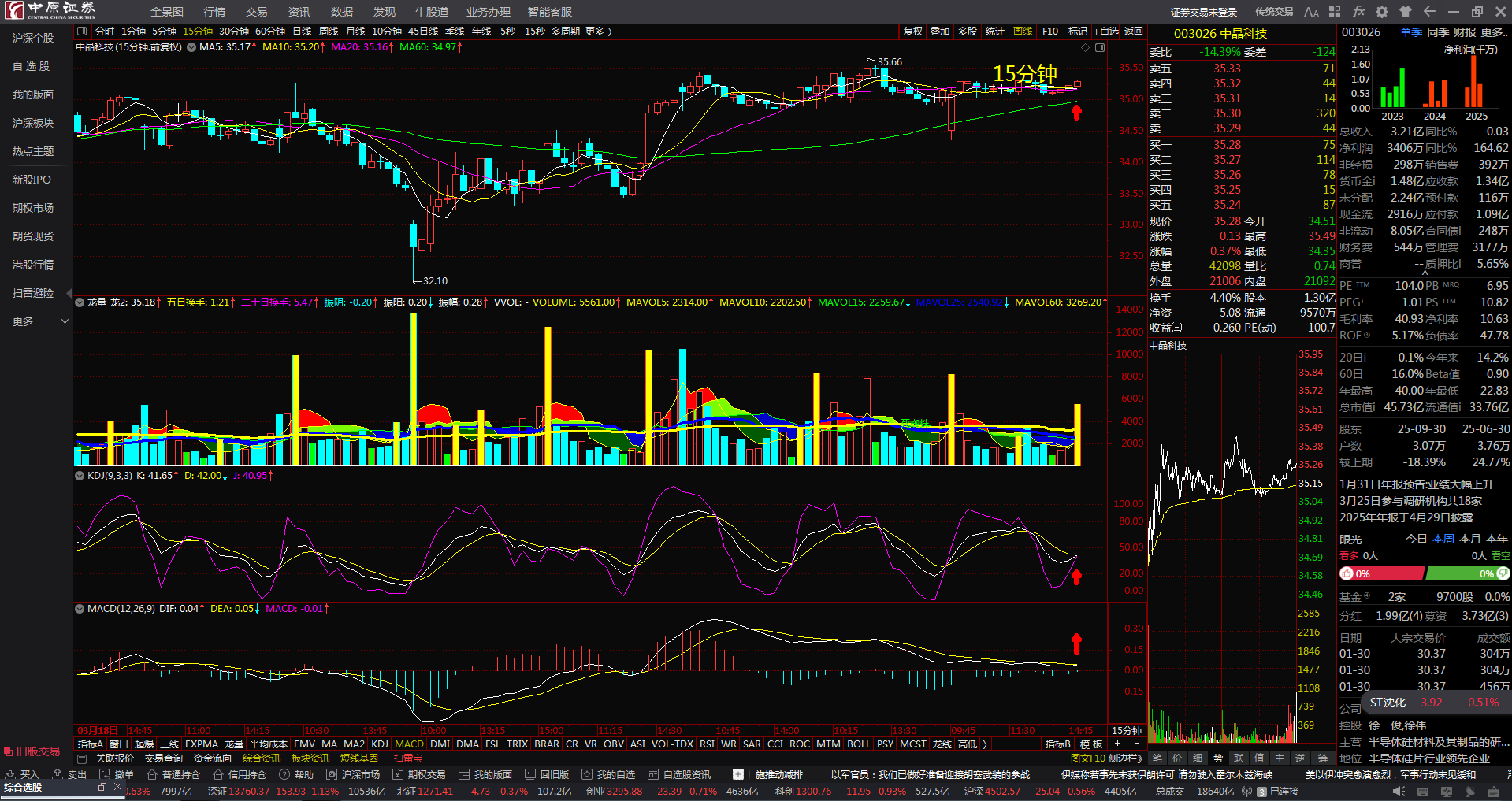Viewport: 1512px width, 801px height.
Task: Open the panel menu icon left of 分时
Action: pyautogui.click(x=82, y=32)
